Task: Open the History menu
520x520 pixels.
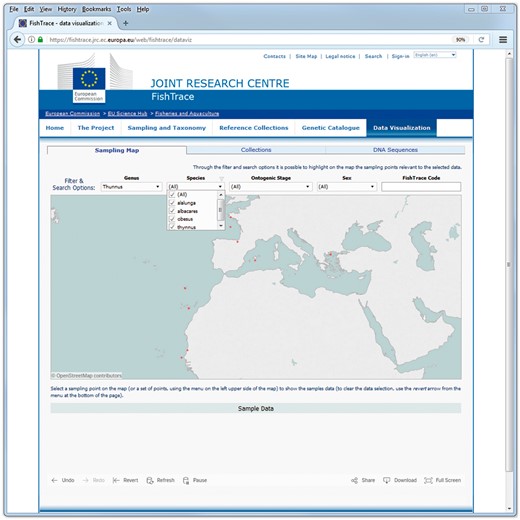Action: coord(67,9)
